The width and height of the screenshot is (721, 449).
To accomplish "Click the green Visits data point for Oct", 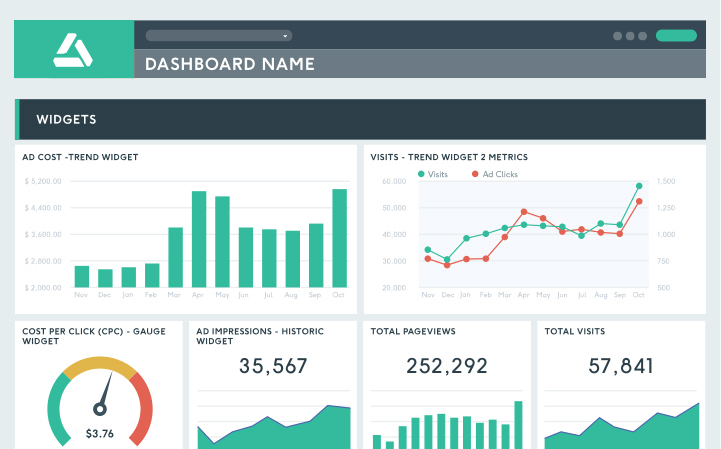I will [x=639, y=186].
